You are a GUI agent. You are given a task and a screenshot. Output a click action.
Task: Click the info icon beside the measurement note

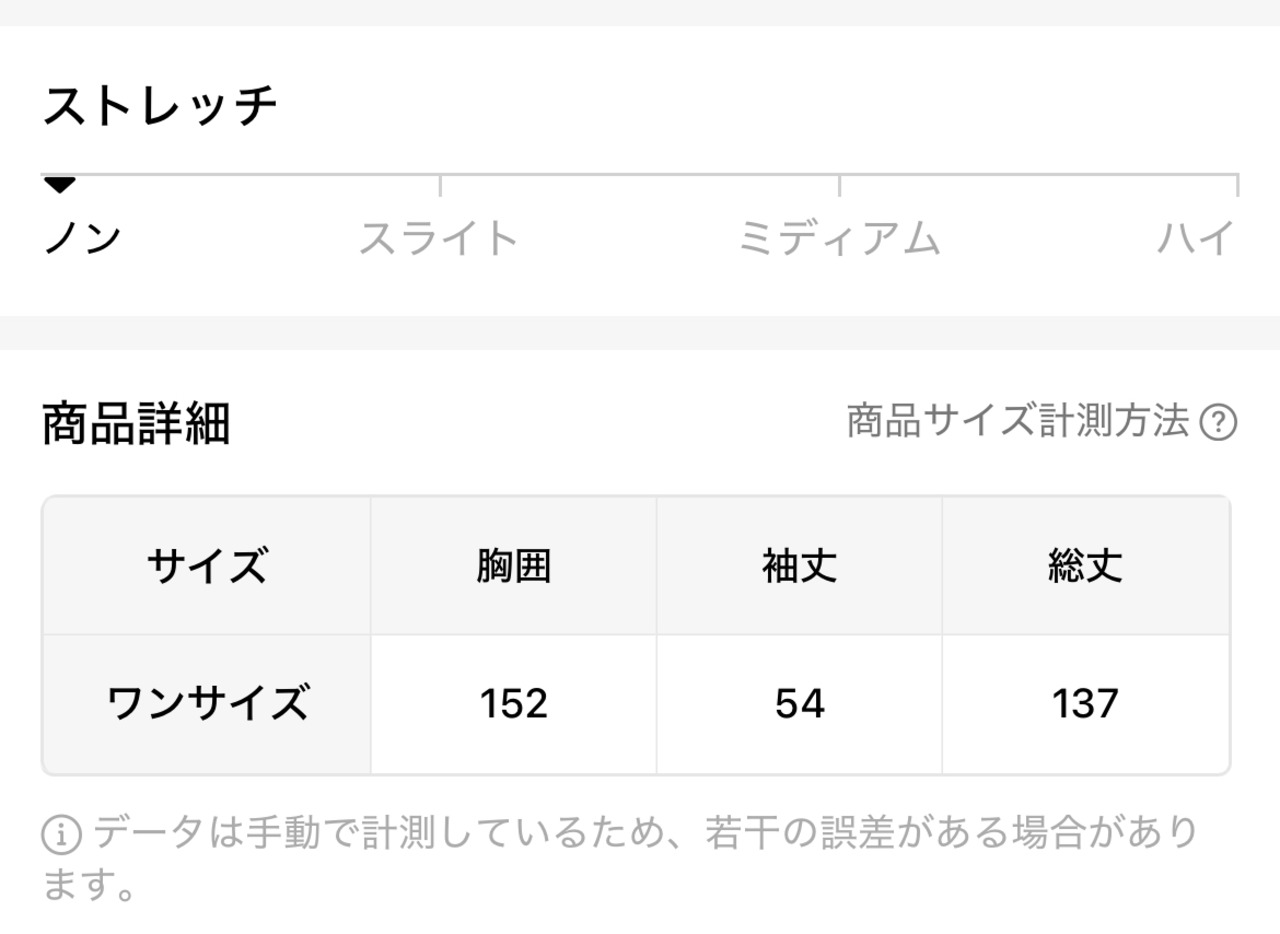click(x=62, y=833)
